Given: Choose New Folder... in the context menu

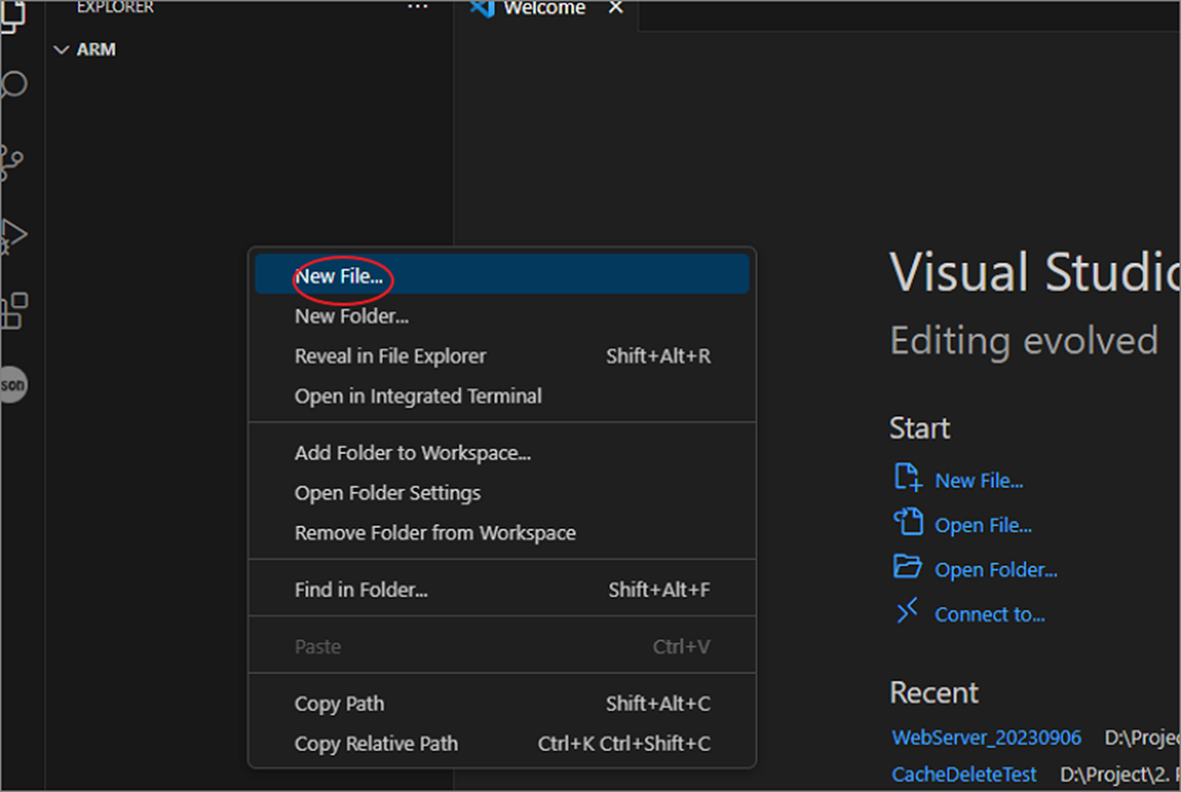Looking at the screenshot, I should [502, 316].
